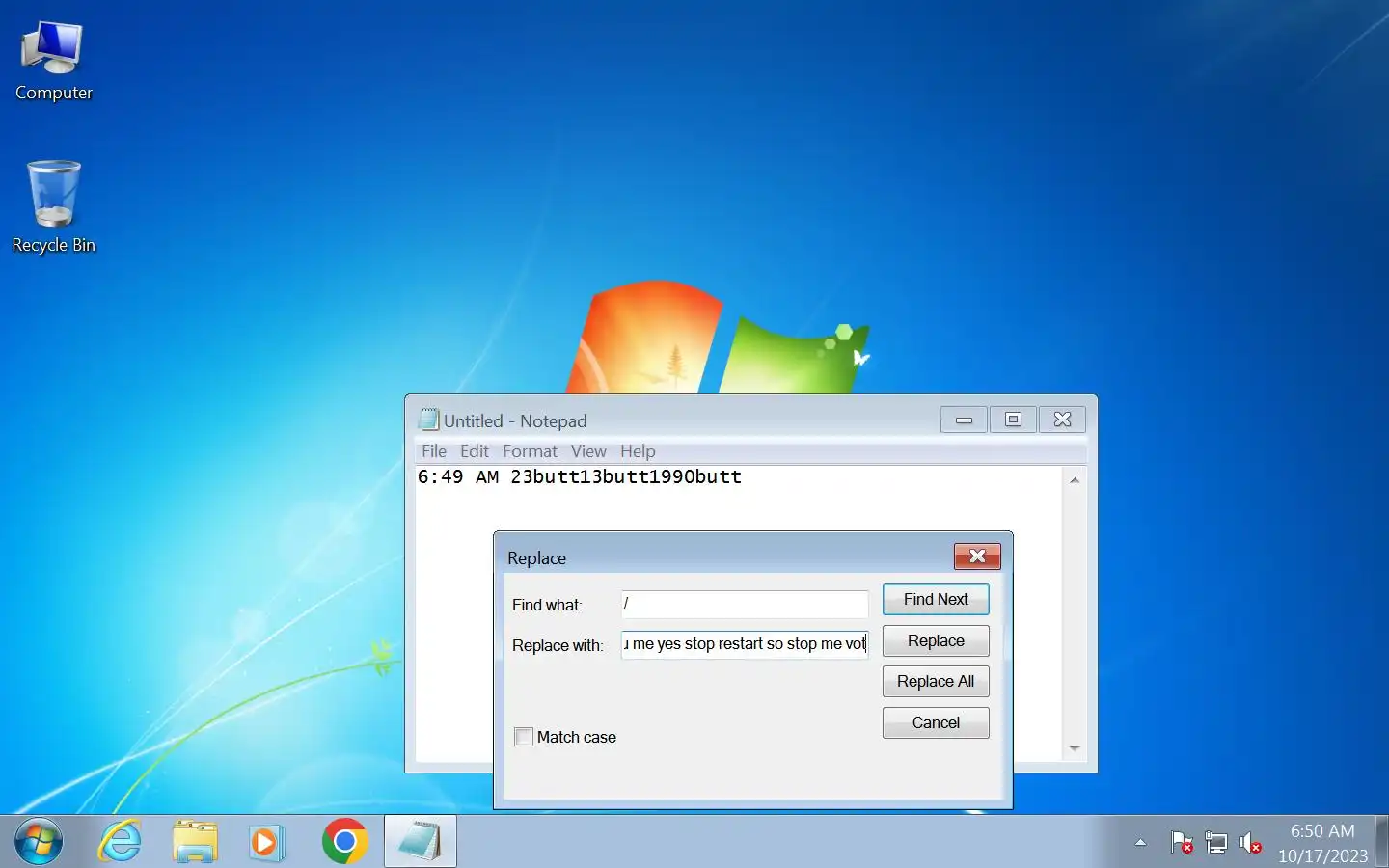Open Windows Explorer folder in taskbar
1389x868 pixels.
pyautogui.click(x=195, y=842)
